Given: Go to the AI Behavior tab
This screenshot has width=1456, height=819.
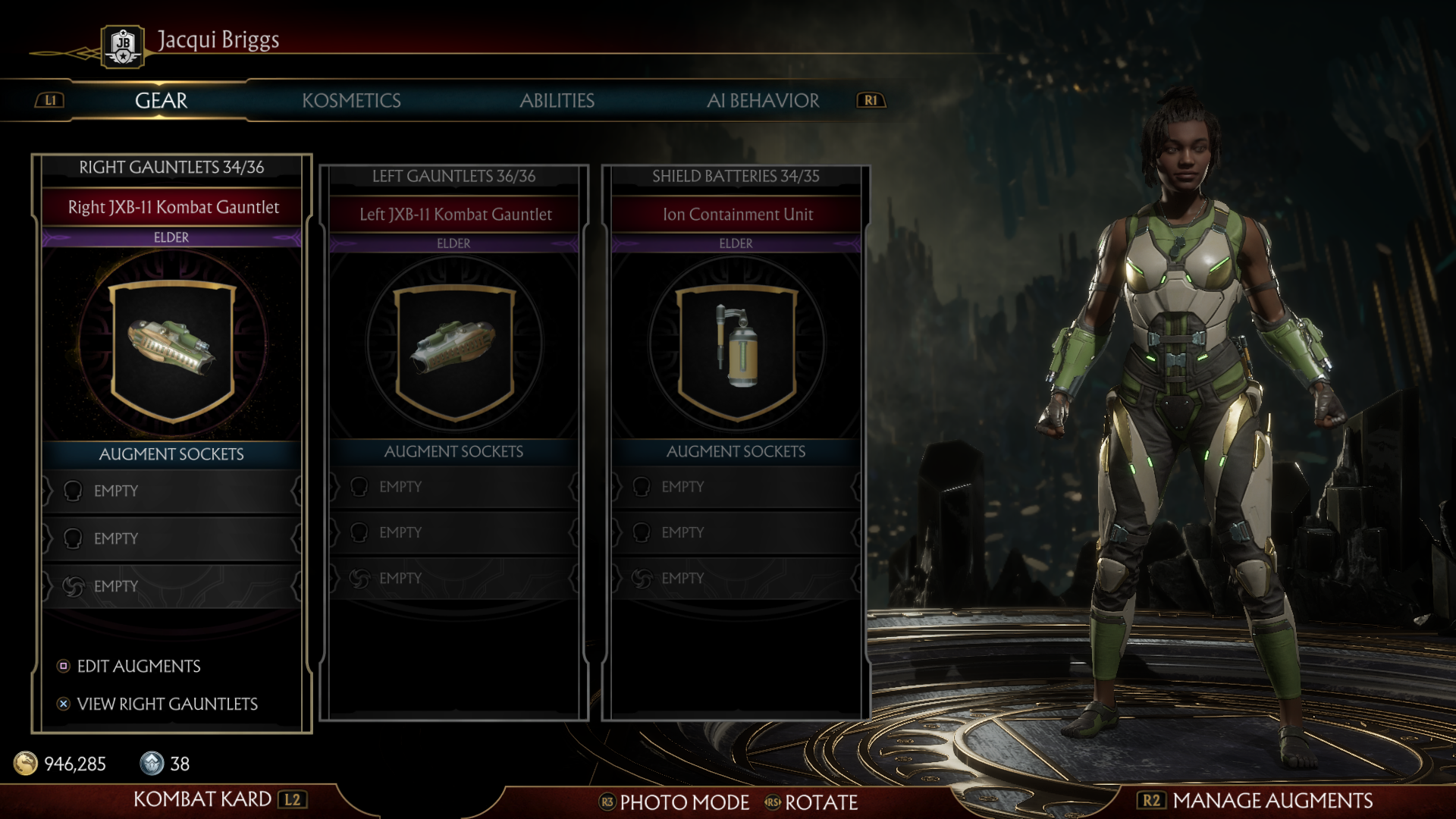Looking at the screenshot, I should (763, 101).
